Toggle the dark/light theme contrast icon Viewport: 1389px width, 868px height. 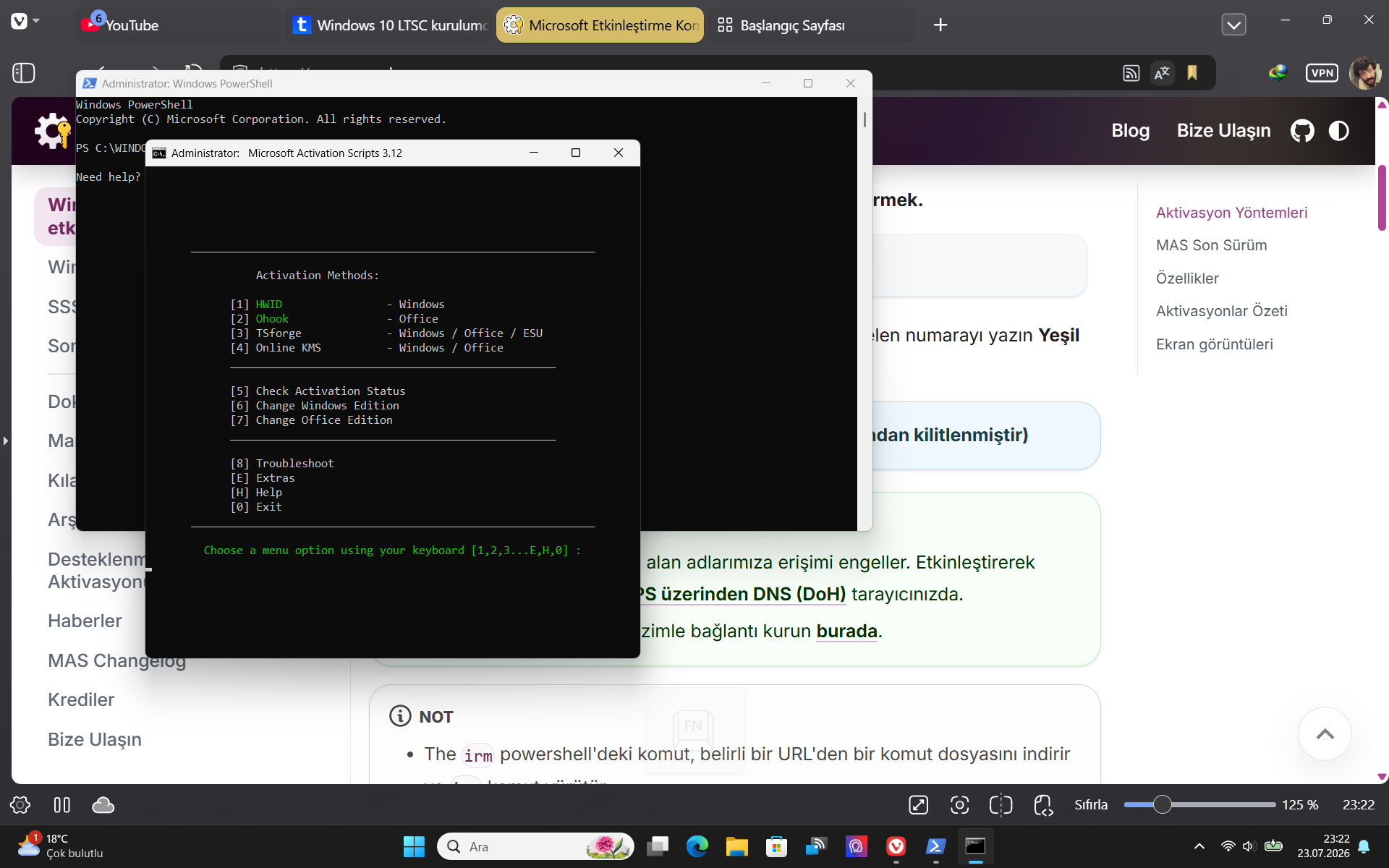(1339, 131)
